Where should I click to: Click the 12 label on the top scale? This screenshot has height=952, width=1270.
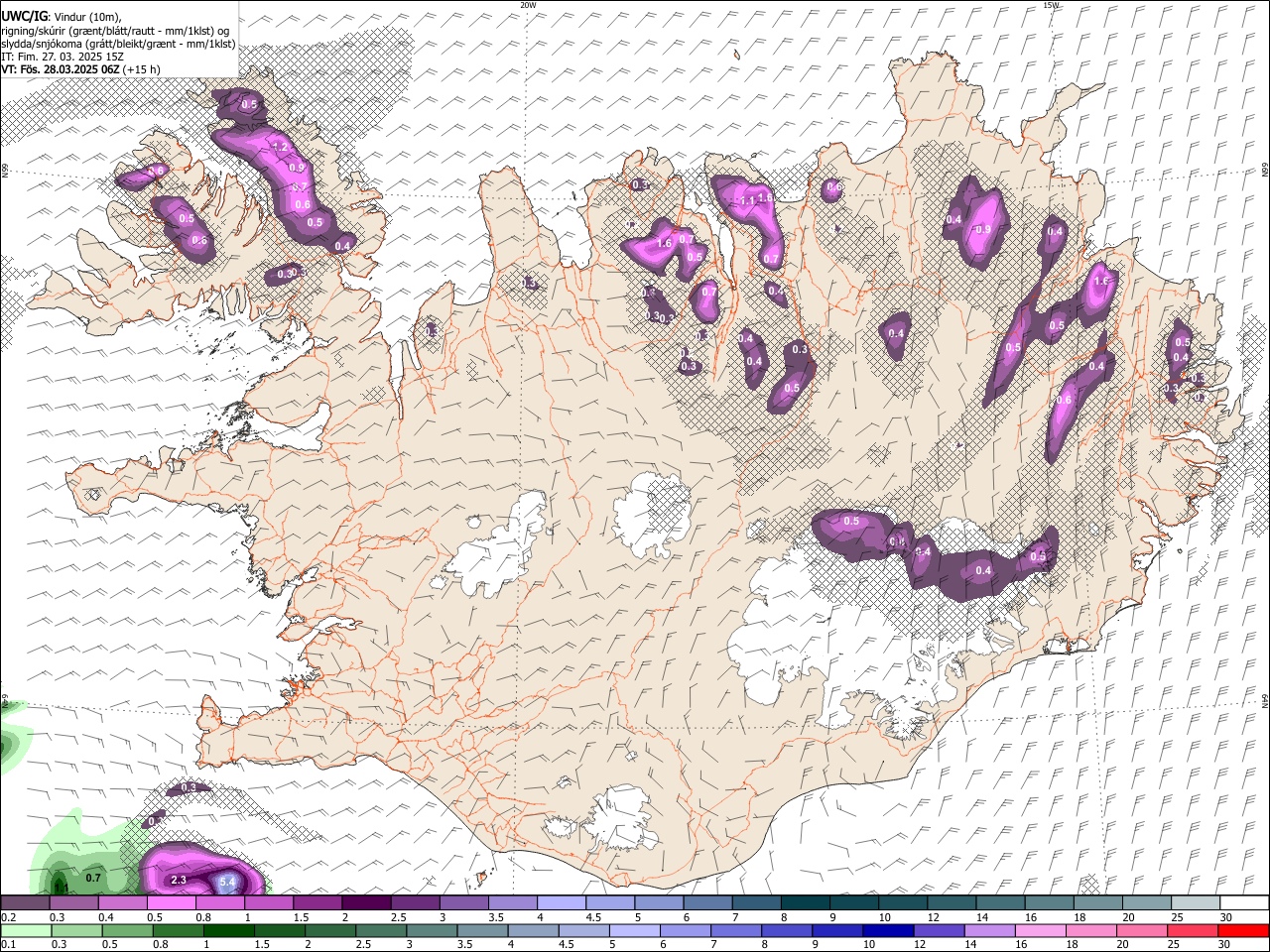(933, 917)
